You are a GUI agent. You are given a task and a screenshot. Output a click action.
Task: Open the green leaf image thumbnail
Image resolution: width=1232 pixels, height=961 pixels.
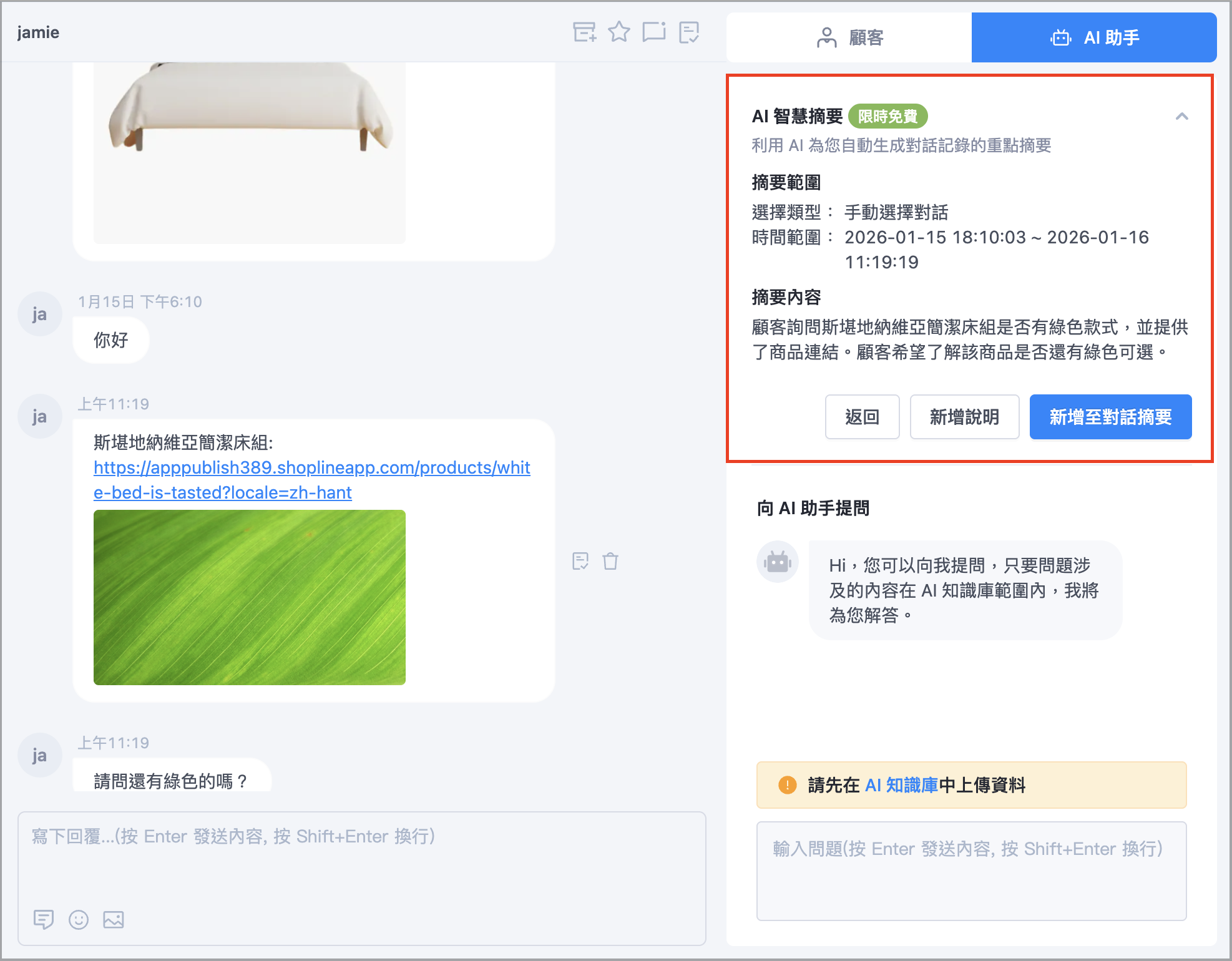point(250,597)
